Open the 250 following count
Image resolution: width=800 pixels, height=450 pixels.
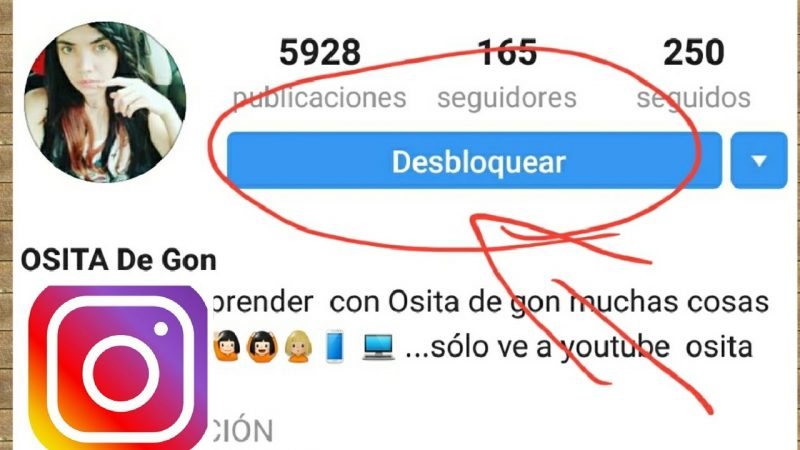(x=693, y=52)
